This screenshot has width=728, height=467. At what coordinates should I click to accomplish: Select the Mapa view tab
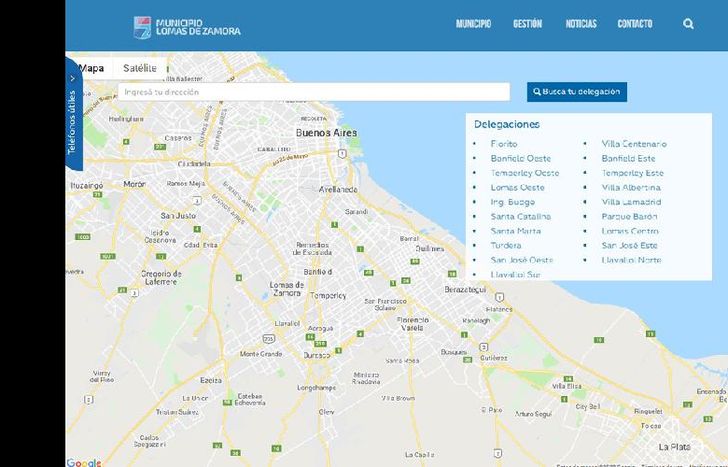92,68
